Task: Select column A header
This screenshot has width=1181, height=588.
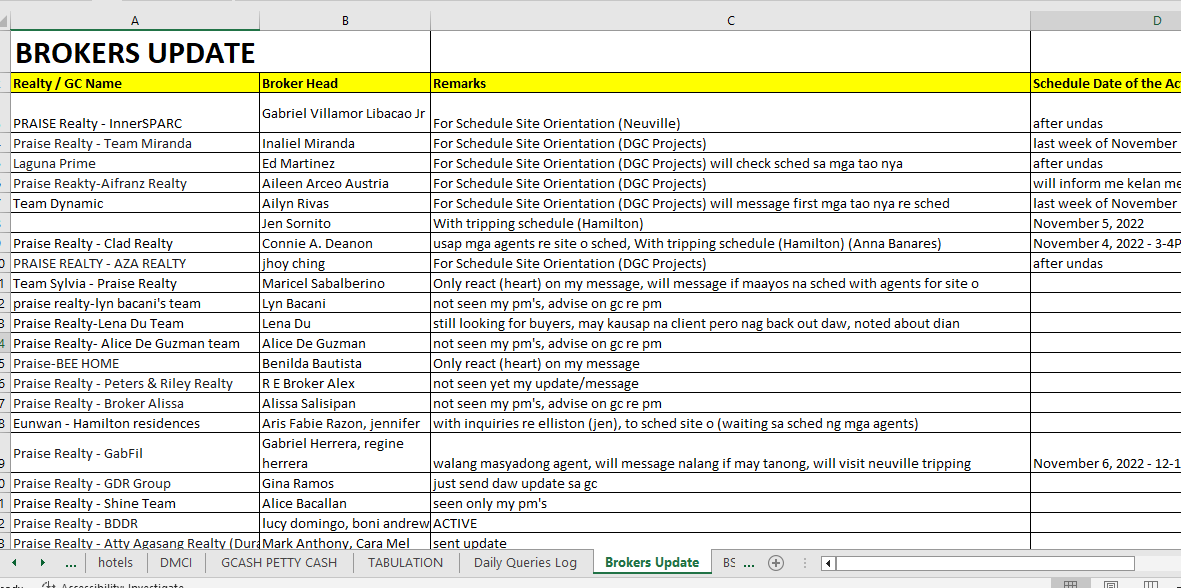Action: coord(135,21)
